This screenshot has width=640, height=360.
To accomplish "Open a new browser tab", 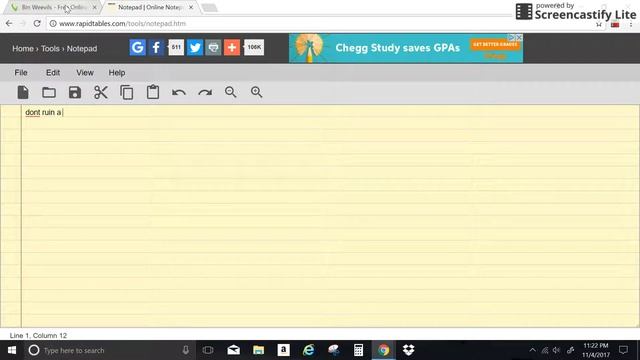I will point(209,8).
